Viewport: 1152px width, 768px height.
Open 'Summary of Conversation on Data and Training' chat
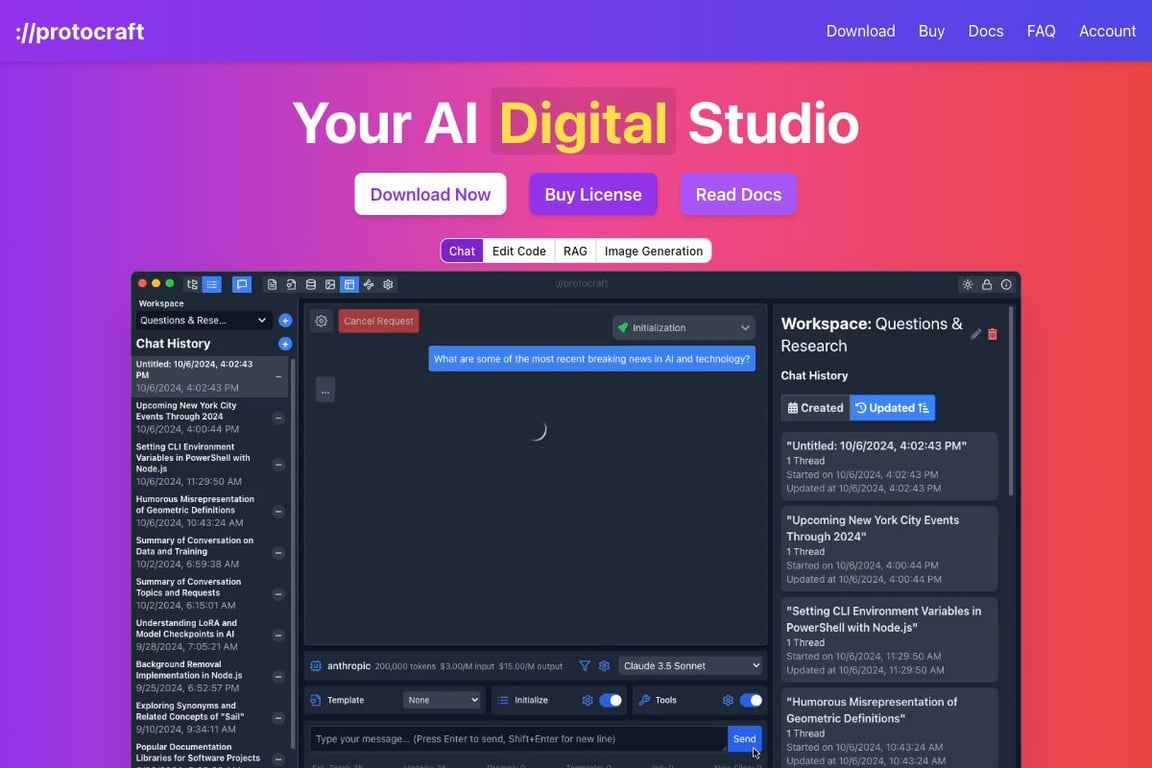[x=209, y=552]
